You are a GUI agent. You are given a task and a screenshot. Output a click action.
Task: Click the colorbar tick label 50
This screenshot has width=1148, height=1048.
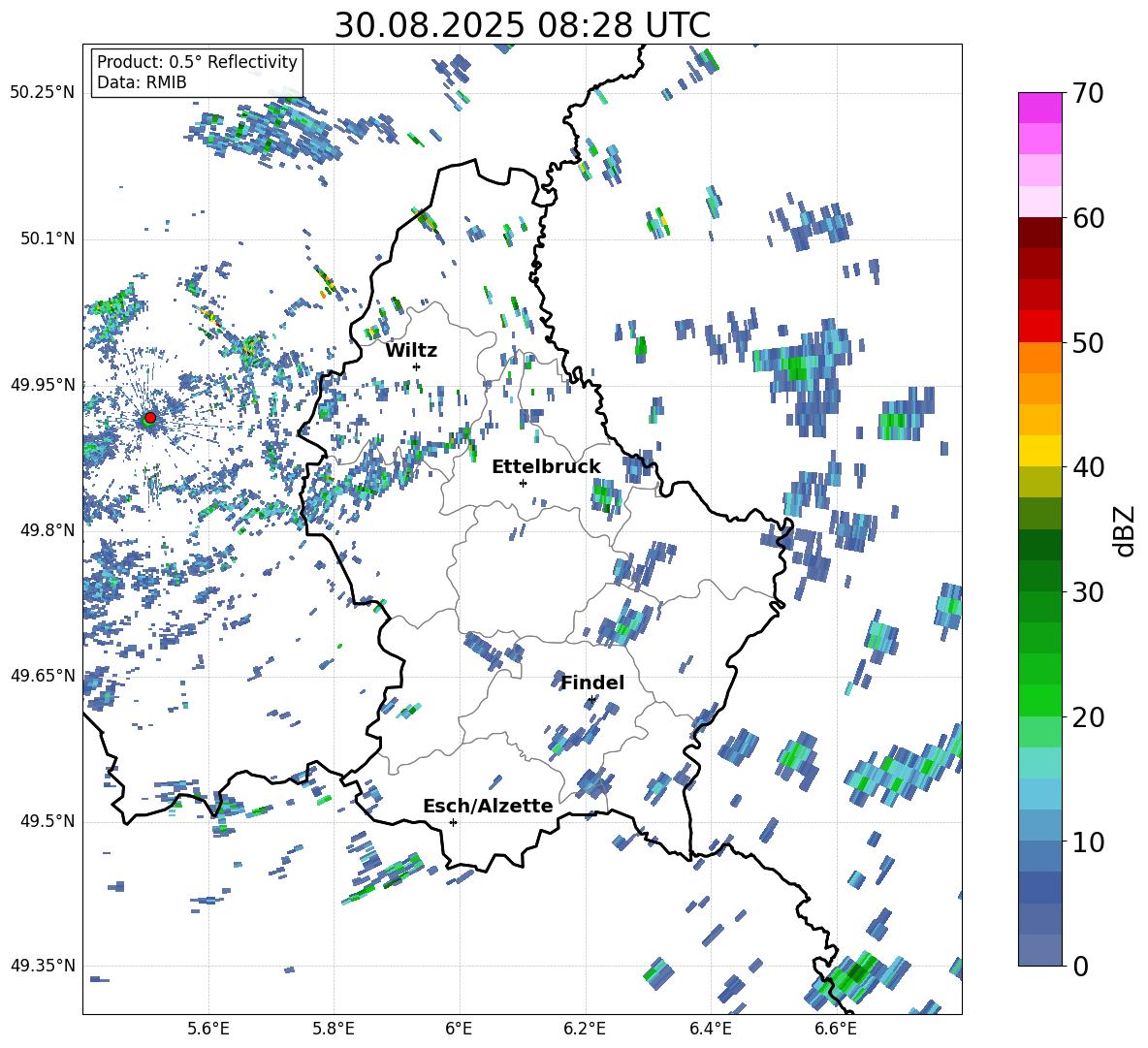(x=1087, y=343)
